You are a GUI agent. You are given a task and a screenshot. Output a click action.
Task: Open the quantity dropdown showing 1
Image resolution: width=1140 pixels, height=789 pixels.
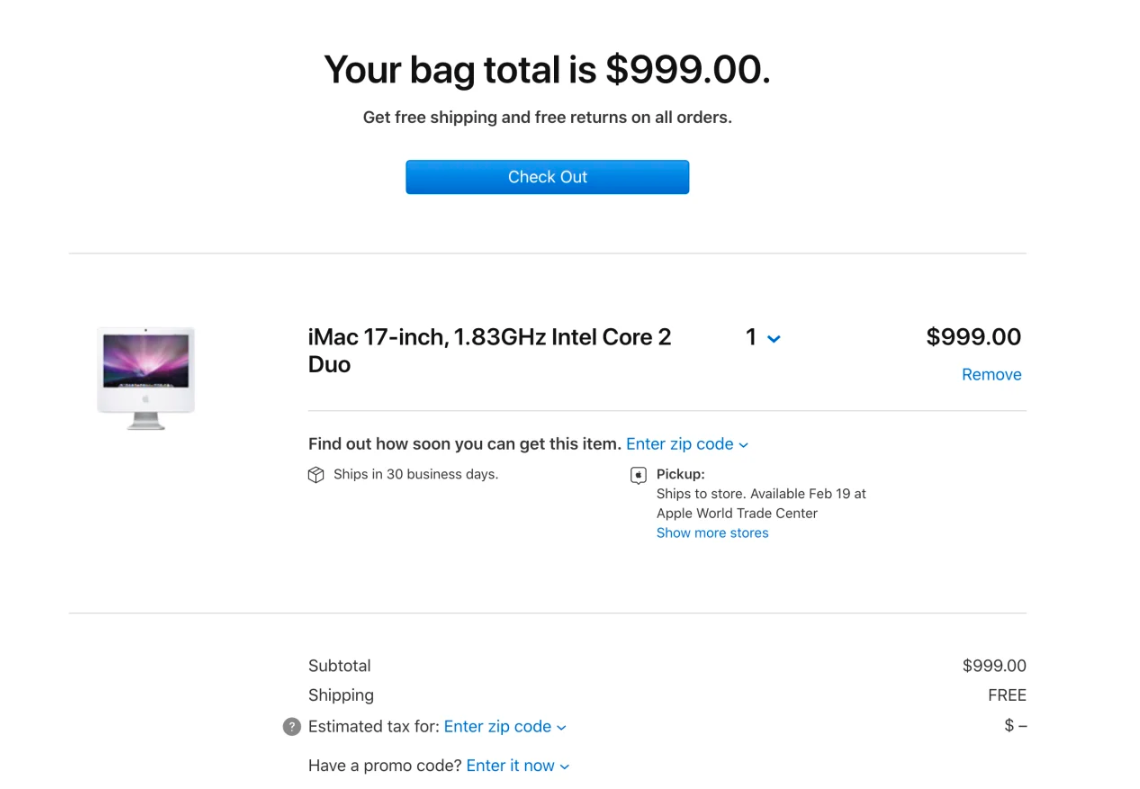pyautogui.click(x=762, y=337)
